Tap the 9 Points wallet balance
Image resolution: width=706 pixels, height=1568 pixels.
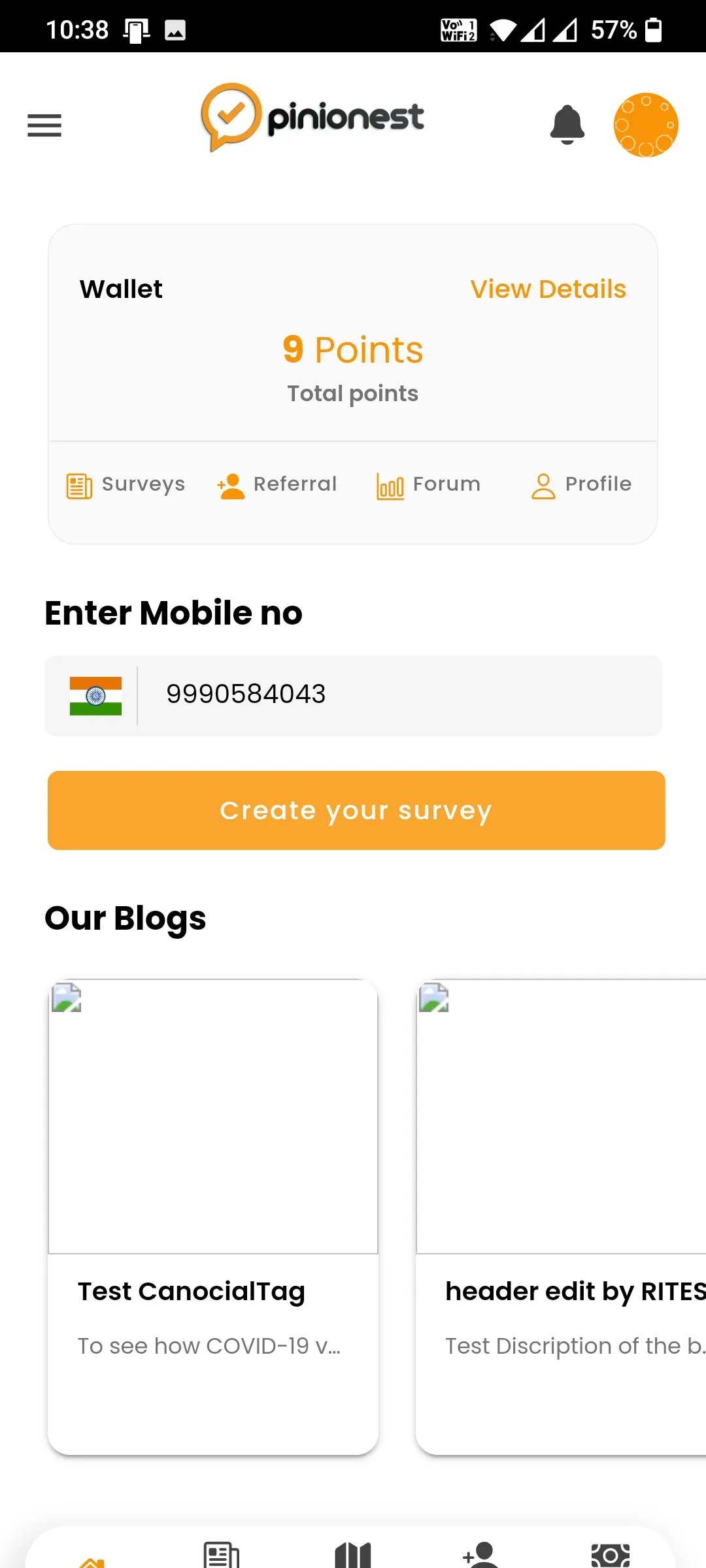point(353,350)
